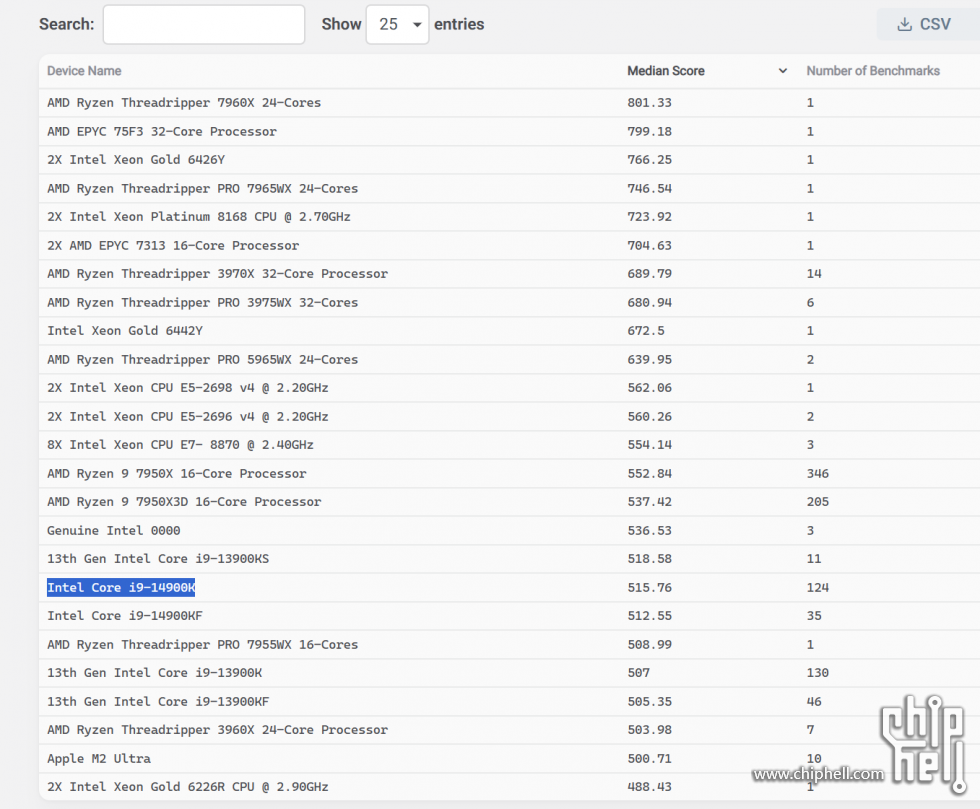Click the 704.63 median score
The image size is (980, 809).
click(x=649, y=245)
